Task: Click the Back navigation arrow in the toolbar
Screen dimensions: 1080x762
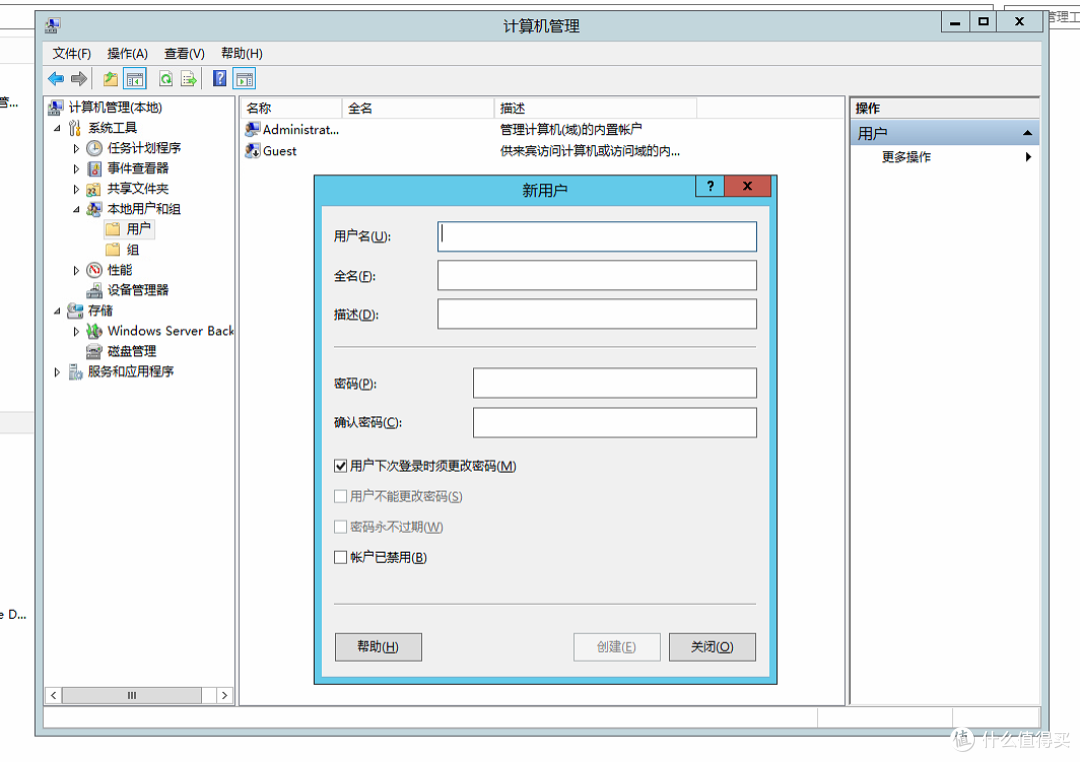Action: tap(55, 78)
